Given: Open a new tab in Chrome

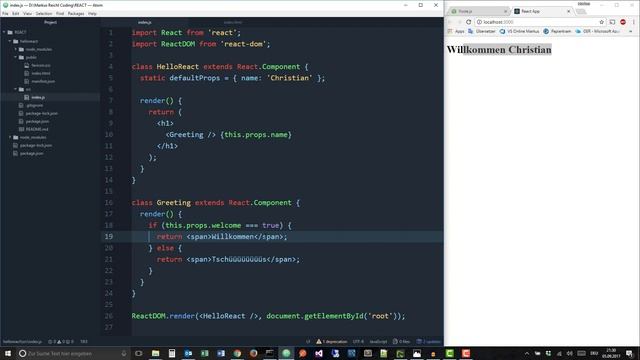Looking at the screenshot, I should pos(581,11).
